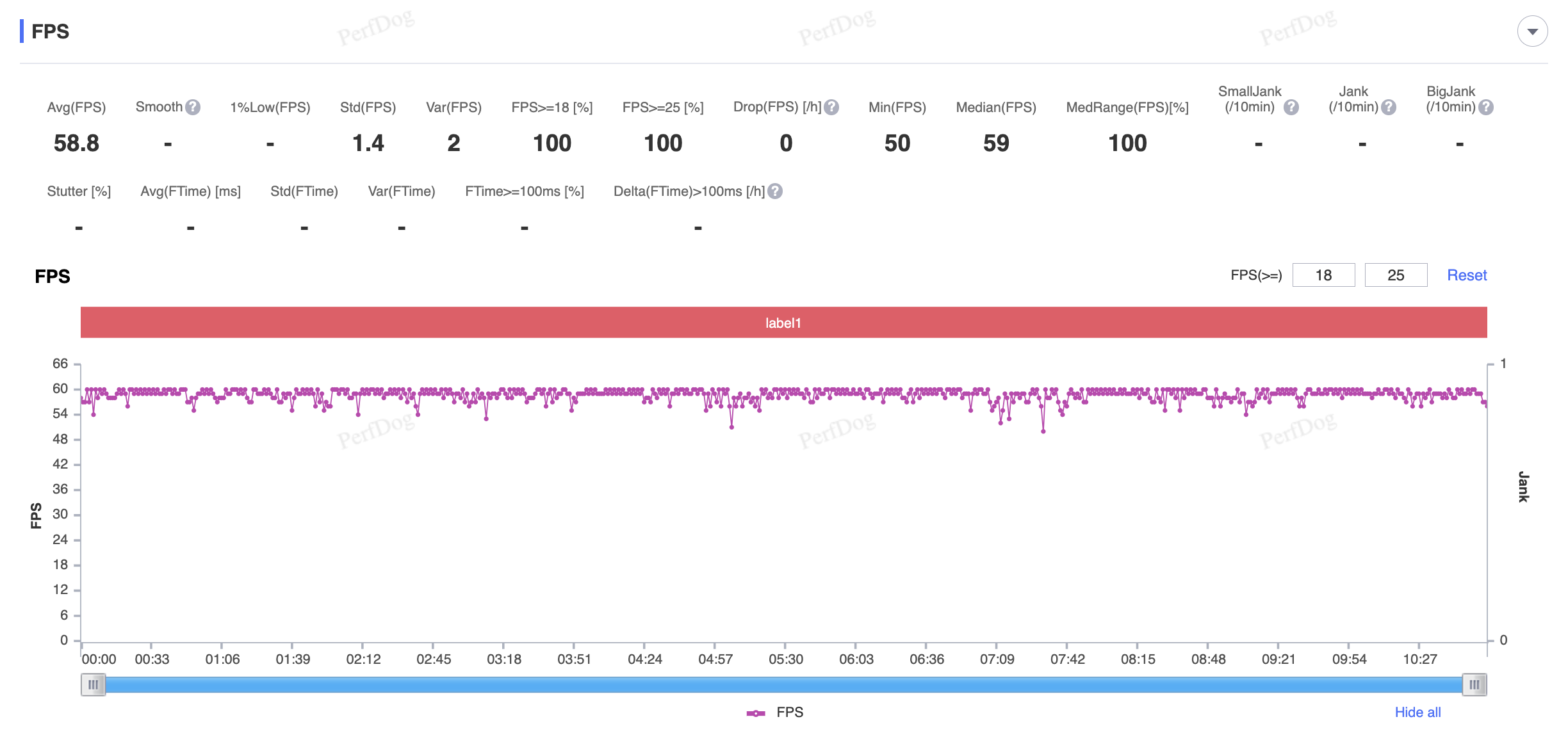Select the red label1 bar

(783, 323)
